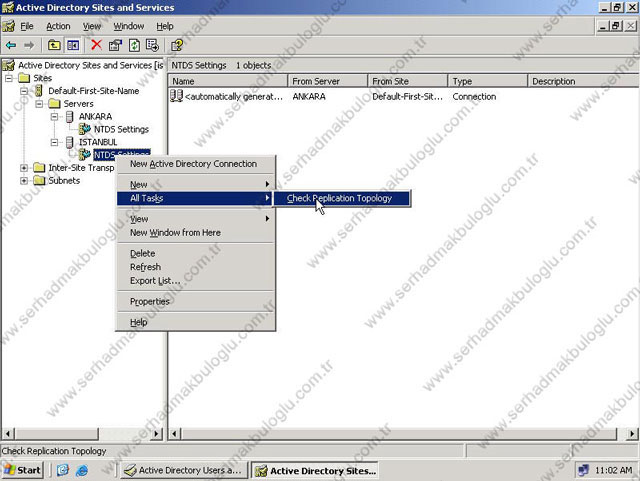The height and width of the screenshot is (481, 640).
Task: Click the Help question mark toolbar icon
Action: click(177, 45)
